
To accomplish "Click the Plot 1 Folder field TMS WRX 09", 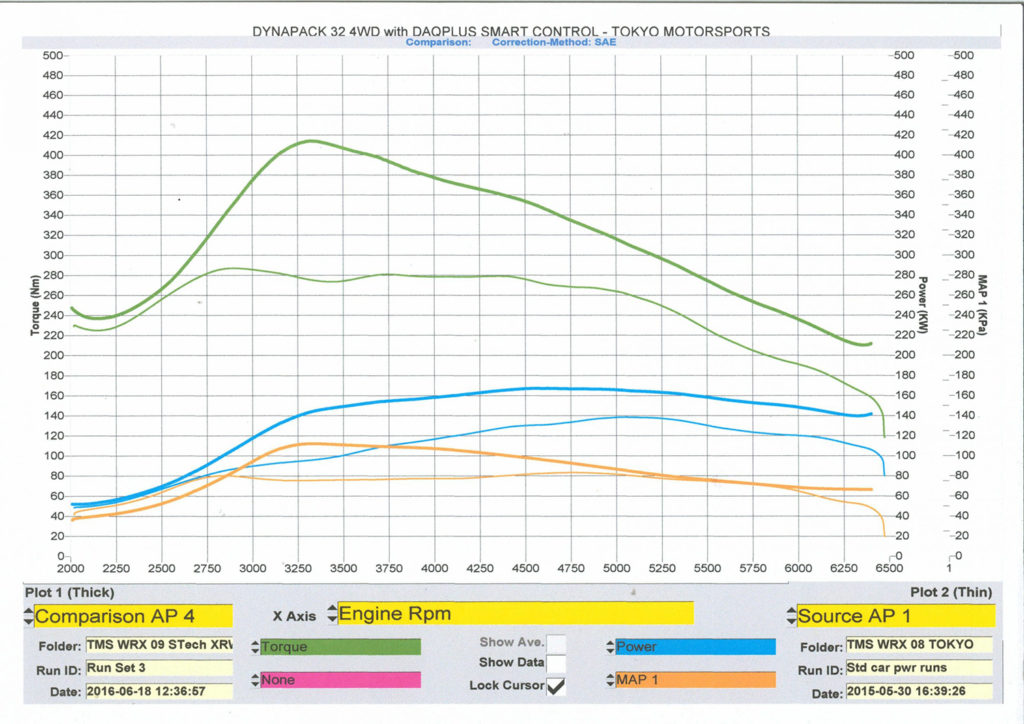I will point(158,645).
